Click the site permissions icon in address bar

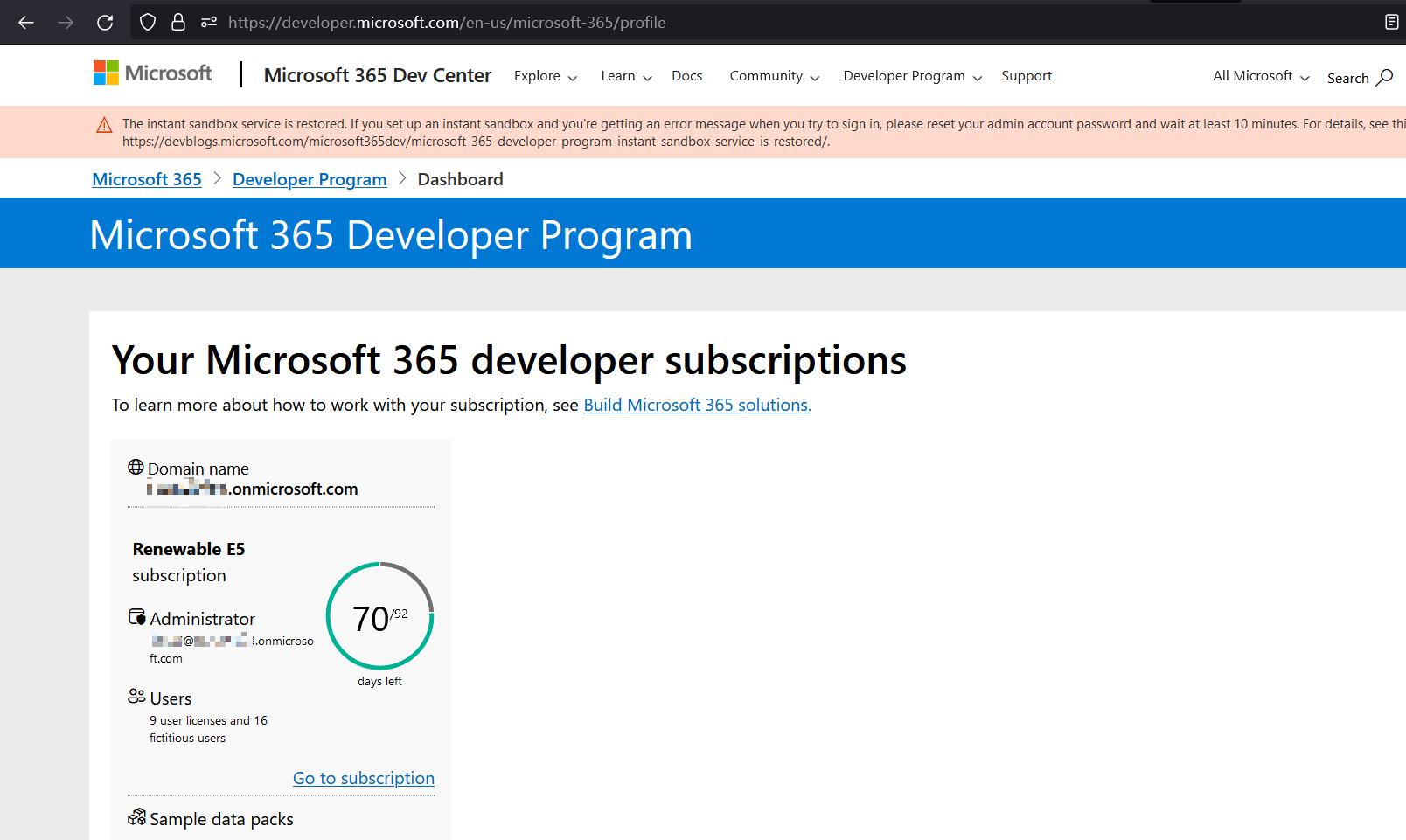point(209,23)
